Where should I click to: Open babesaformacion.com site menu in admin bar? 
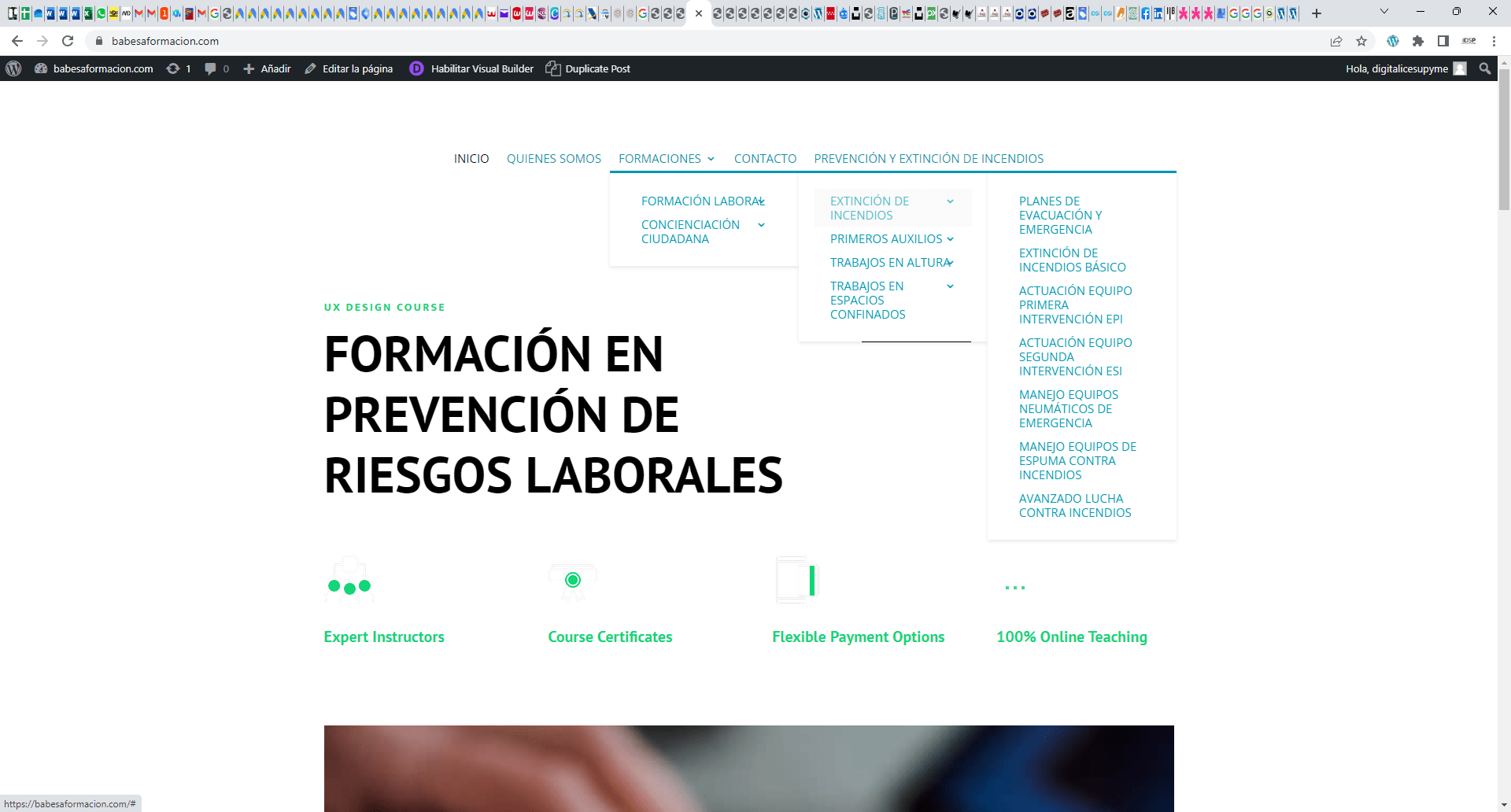pos(94,68)
